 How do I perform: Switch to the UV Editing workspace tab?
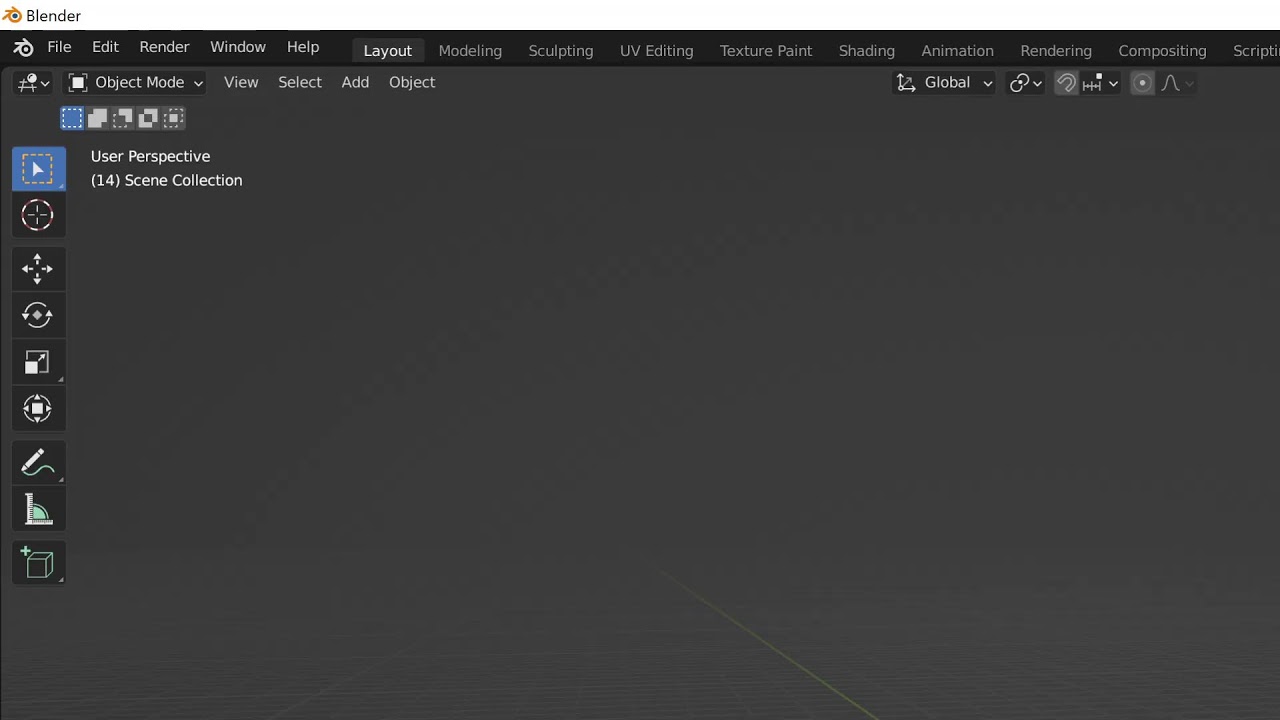coord(657,51)
